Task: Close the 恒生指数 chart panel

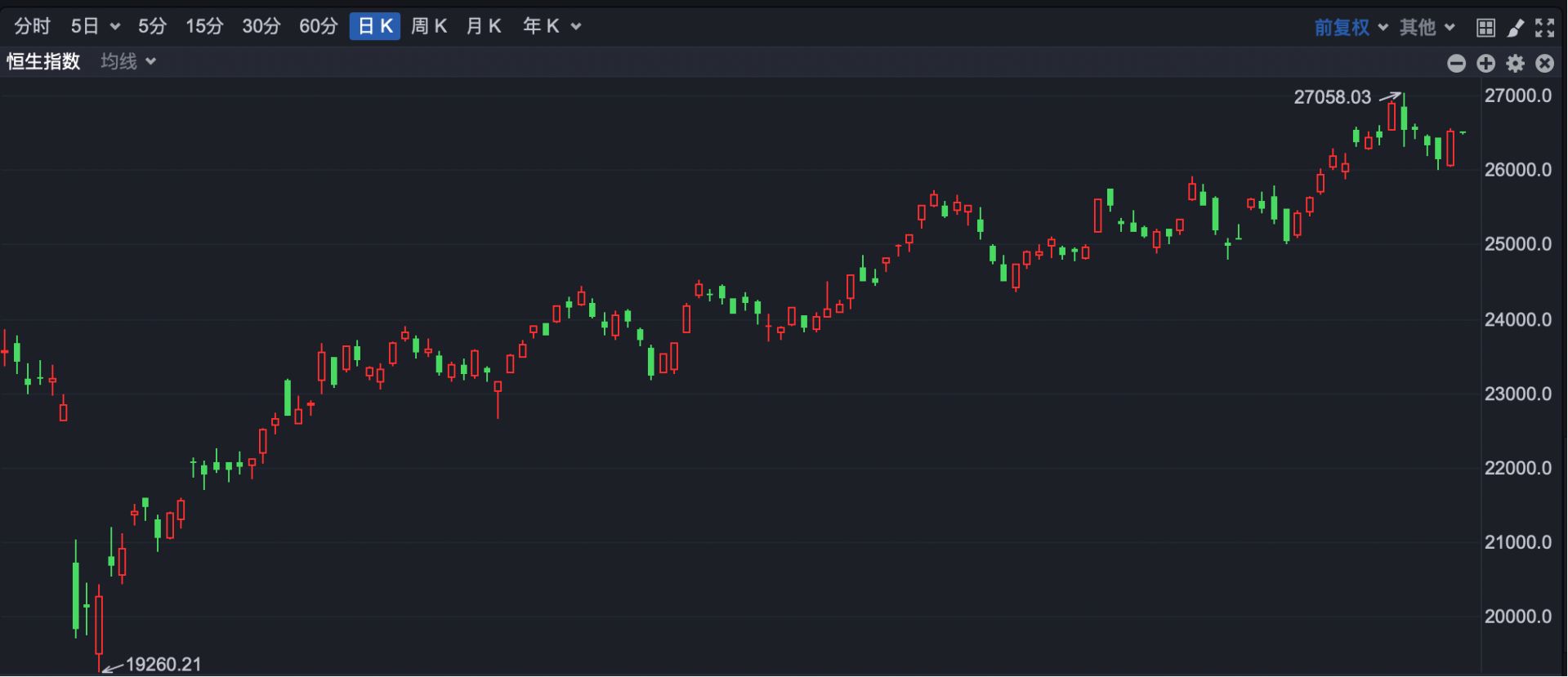Action: click(x=1544, y=64)
